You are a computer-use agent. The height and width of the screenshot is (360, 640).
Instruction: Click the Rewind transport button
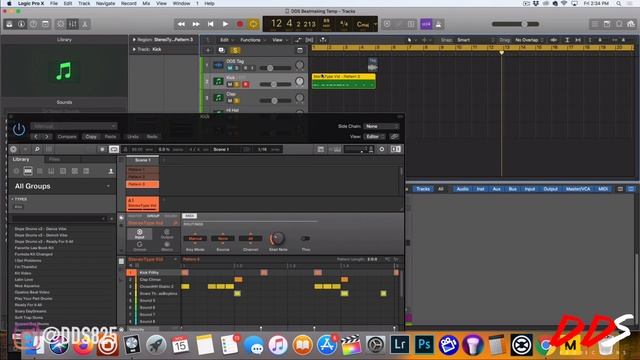[181, 24]
